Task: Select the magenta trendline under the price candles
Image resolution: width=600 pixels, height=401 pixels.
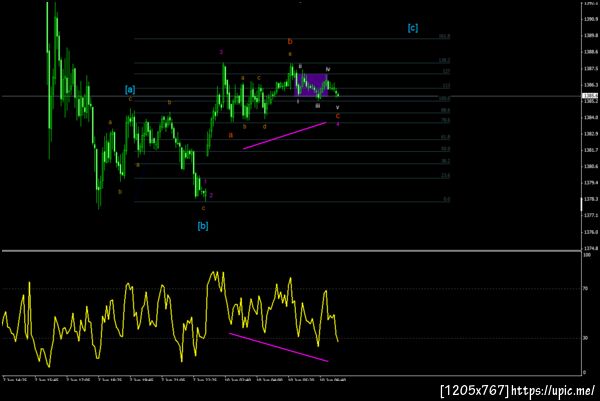Action: (284, 135)
